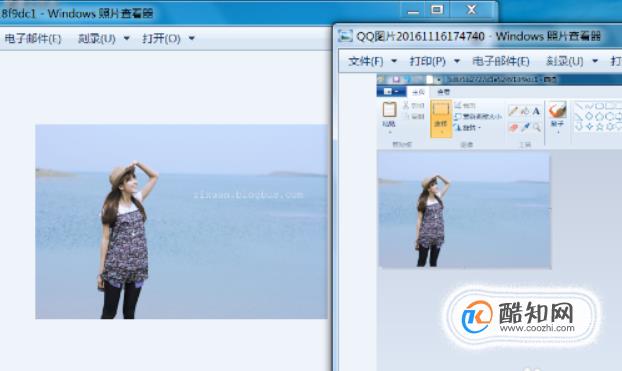Viewport: 622px width, 371px height.
Task: Click the www.coozhi.com watermark link
Action: pyautogui.click(x=537, y=328)
